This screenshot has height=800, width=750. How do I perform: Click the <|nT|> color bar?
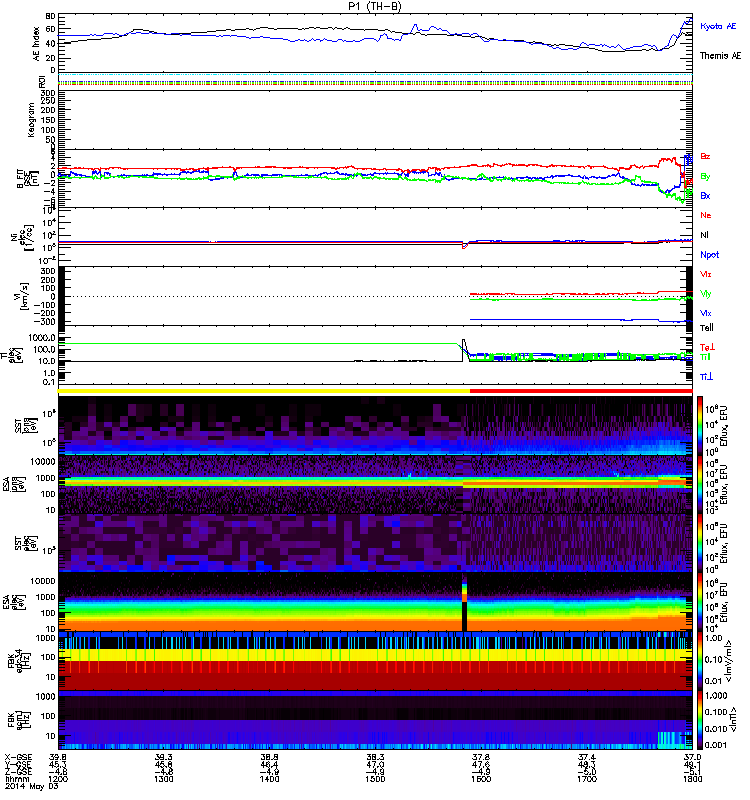pos(700,720)
